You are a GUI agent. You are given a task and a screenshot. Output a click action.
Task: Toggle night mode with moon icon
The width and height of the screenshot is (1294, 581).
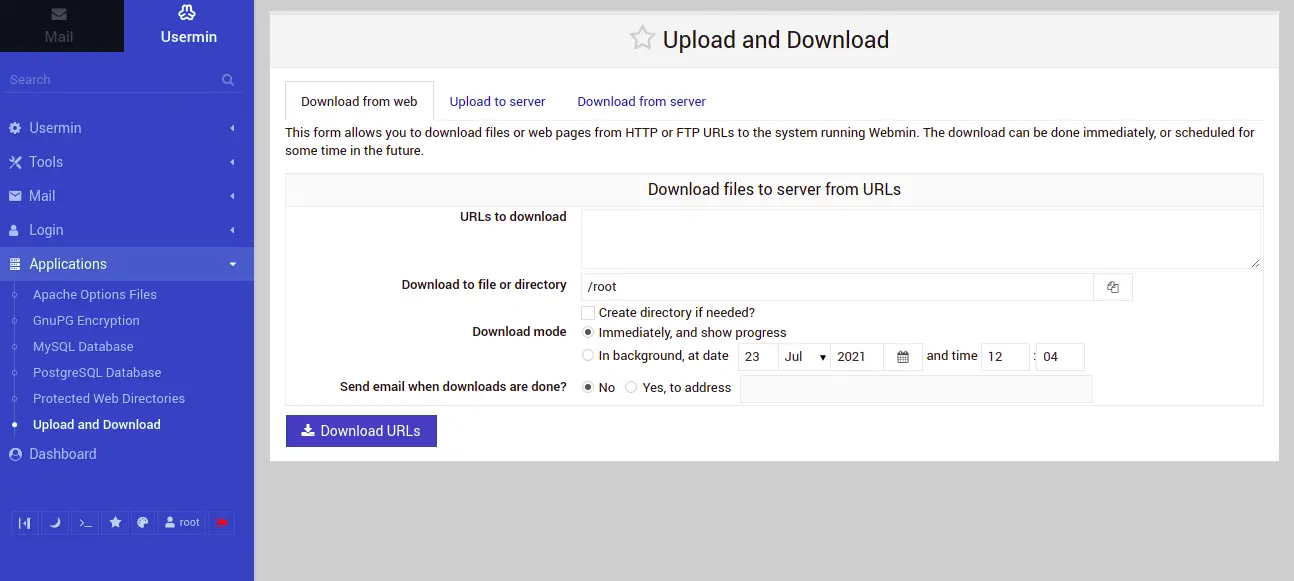(55, 522)
